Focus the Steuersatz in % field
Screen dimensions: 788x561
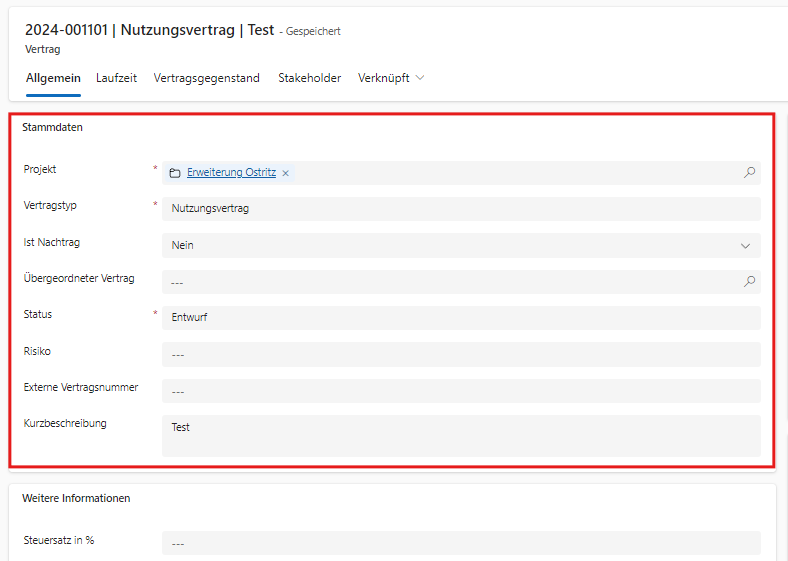460,543
